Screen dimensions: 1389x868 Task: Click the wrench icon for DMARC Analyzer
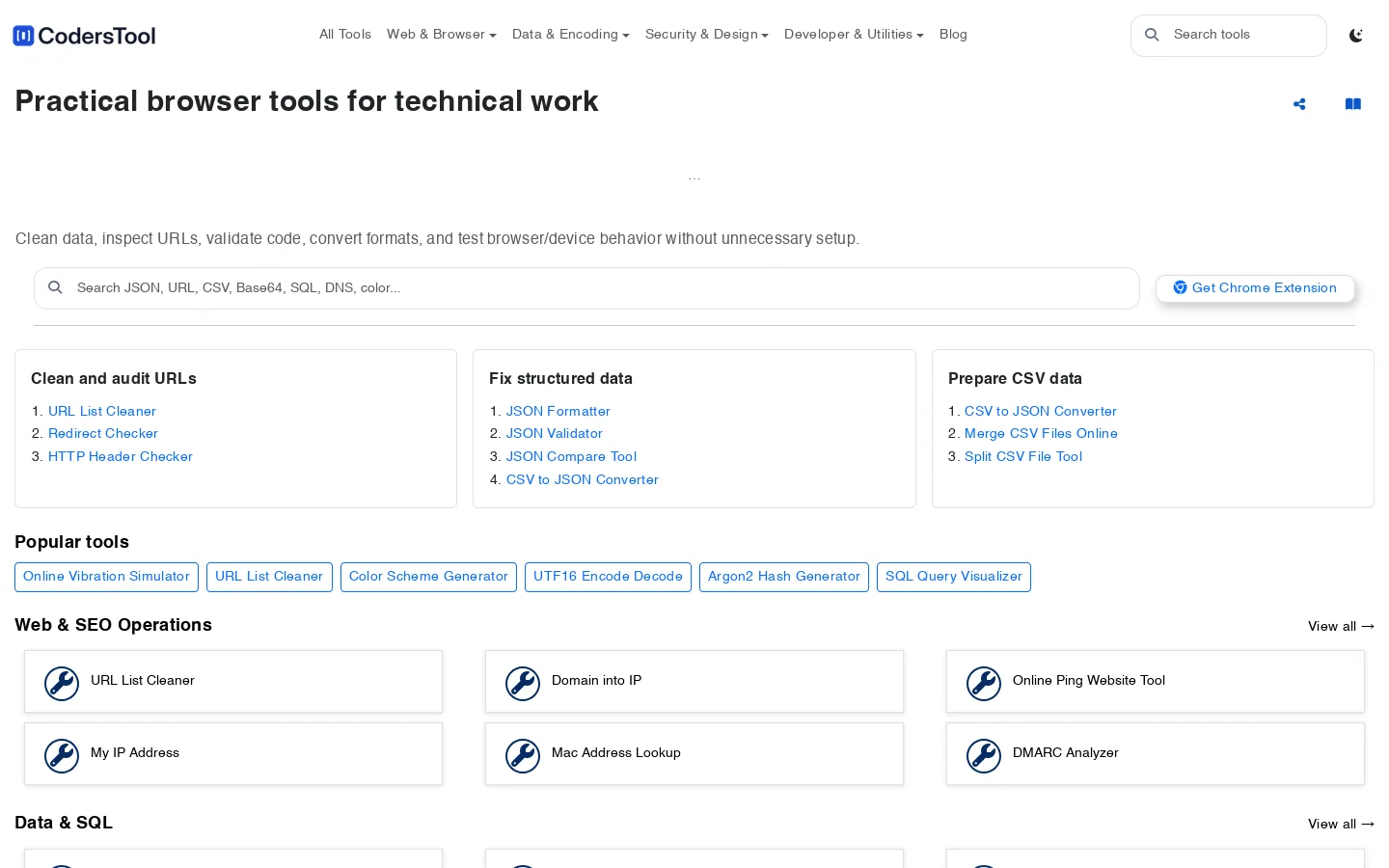984,755
